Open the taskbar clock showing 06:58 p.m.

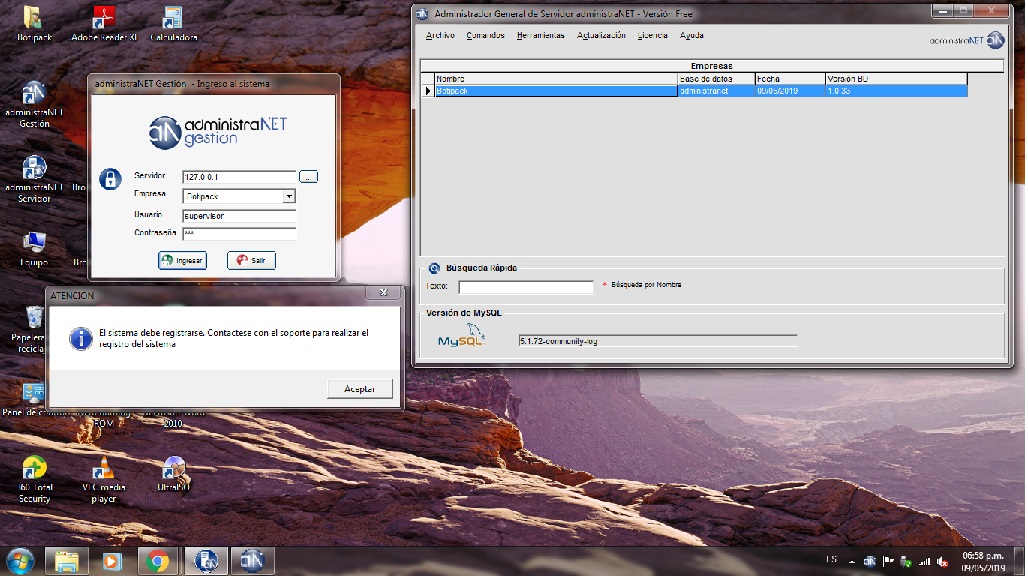(x=983, y=562)
